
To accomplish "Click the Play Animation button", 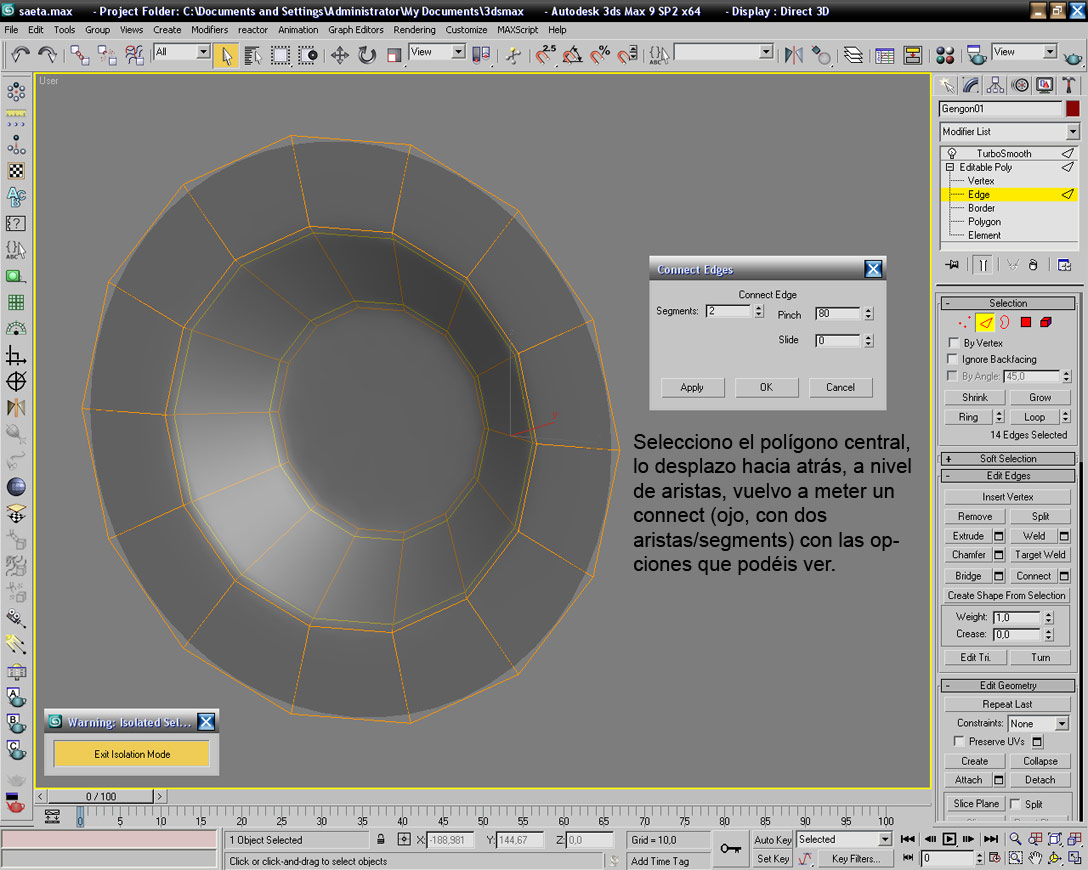I will coord(950,839).
